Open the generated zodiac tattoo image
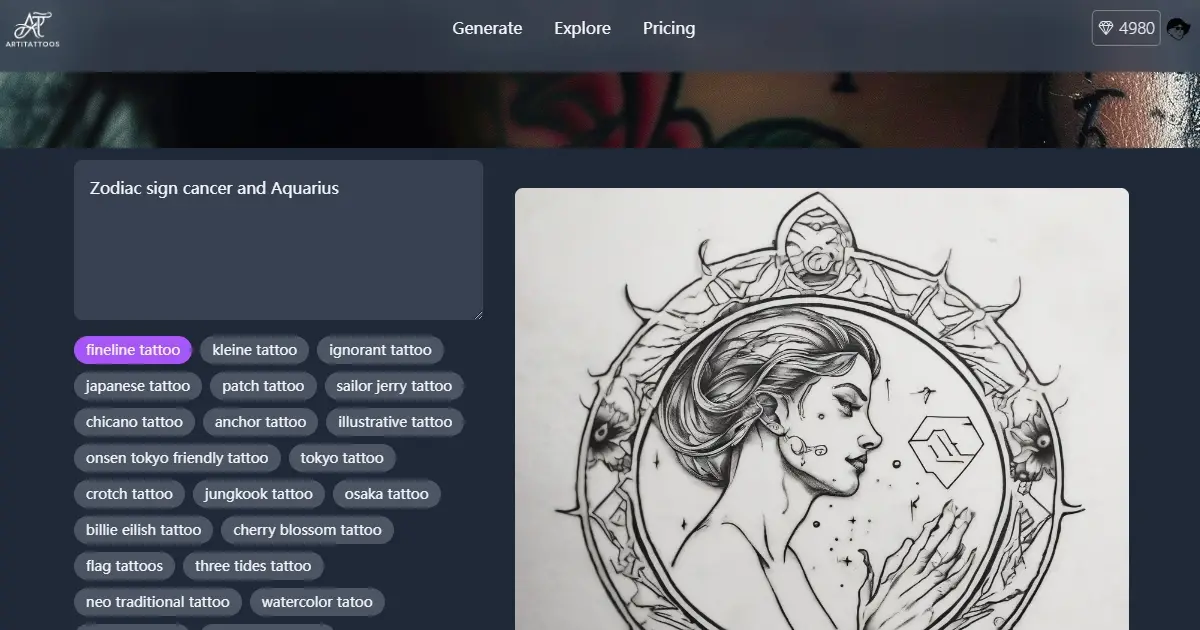1200x630 pixels. [x=822, y=409]
